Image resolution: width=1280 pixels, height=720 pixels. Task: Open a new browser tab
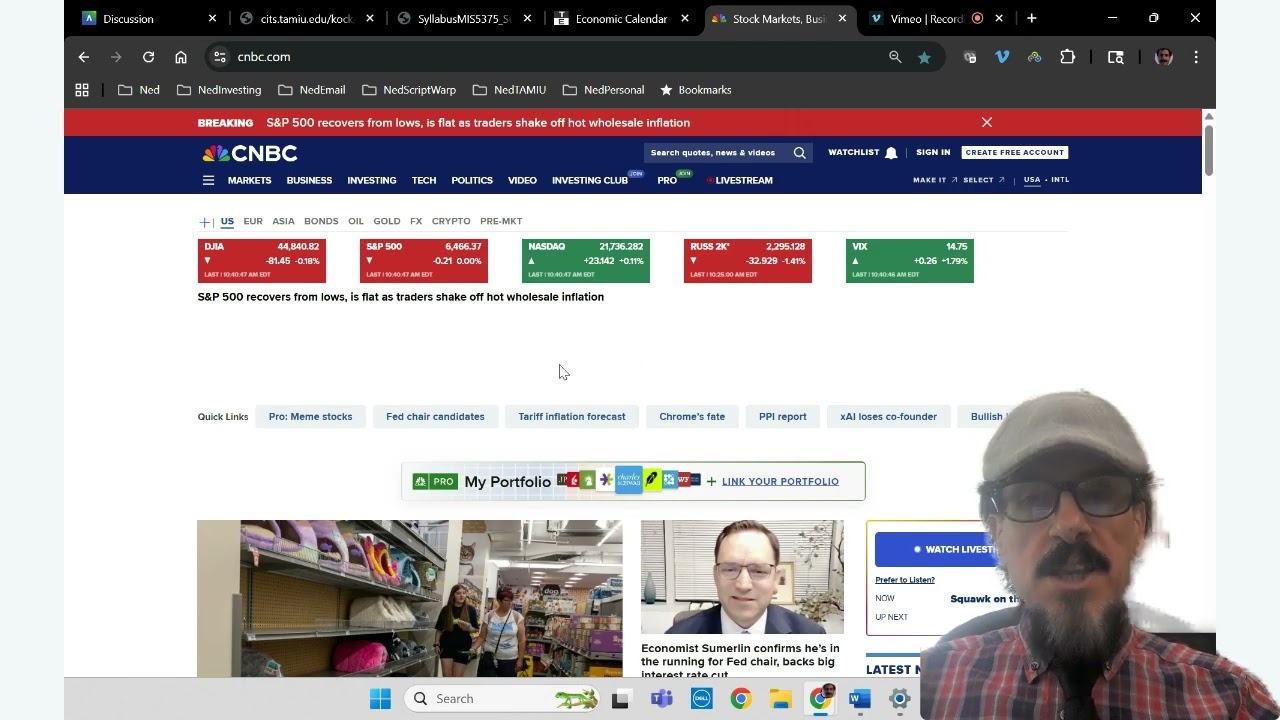(x=1031, y=18)
